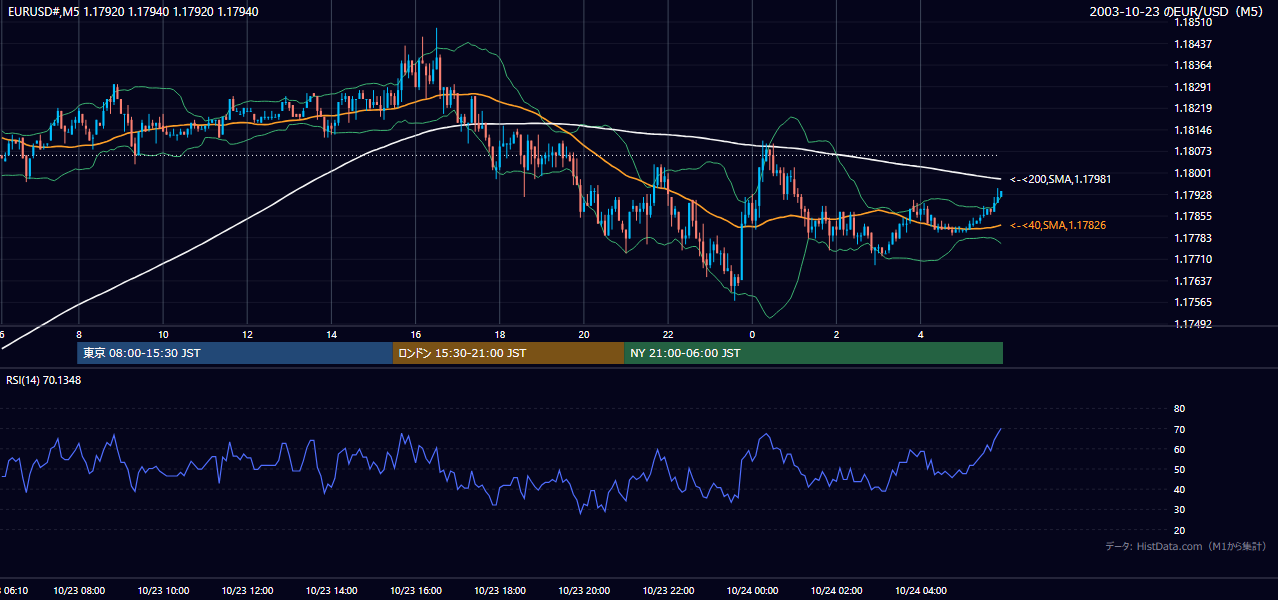Click the 10/23 16:00 time axis label

416,591
